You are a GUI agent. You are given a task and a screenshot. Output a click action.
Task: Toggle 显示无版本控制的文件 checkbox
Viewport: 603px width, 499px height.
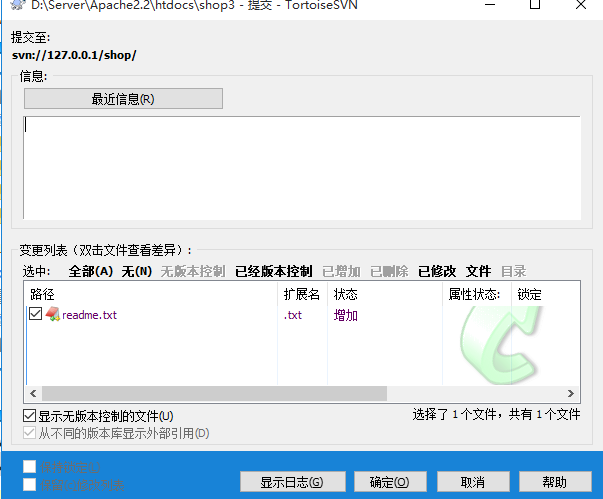tap(30, 416)
